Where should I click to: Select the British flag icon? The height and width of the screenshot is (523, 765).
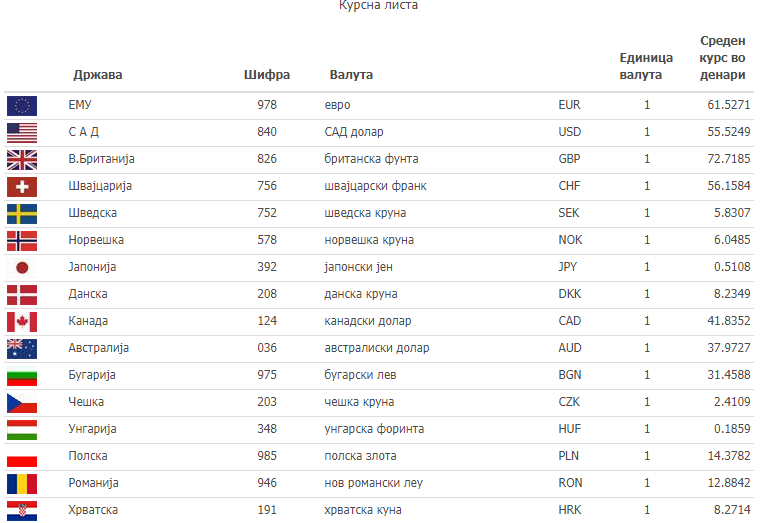click(22, 160)
